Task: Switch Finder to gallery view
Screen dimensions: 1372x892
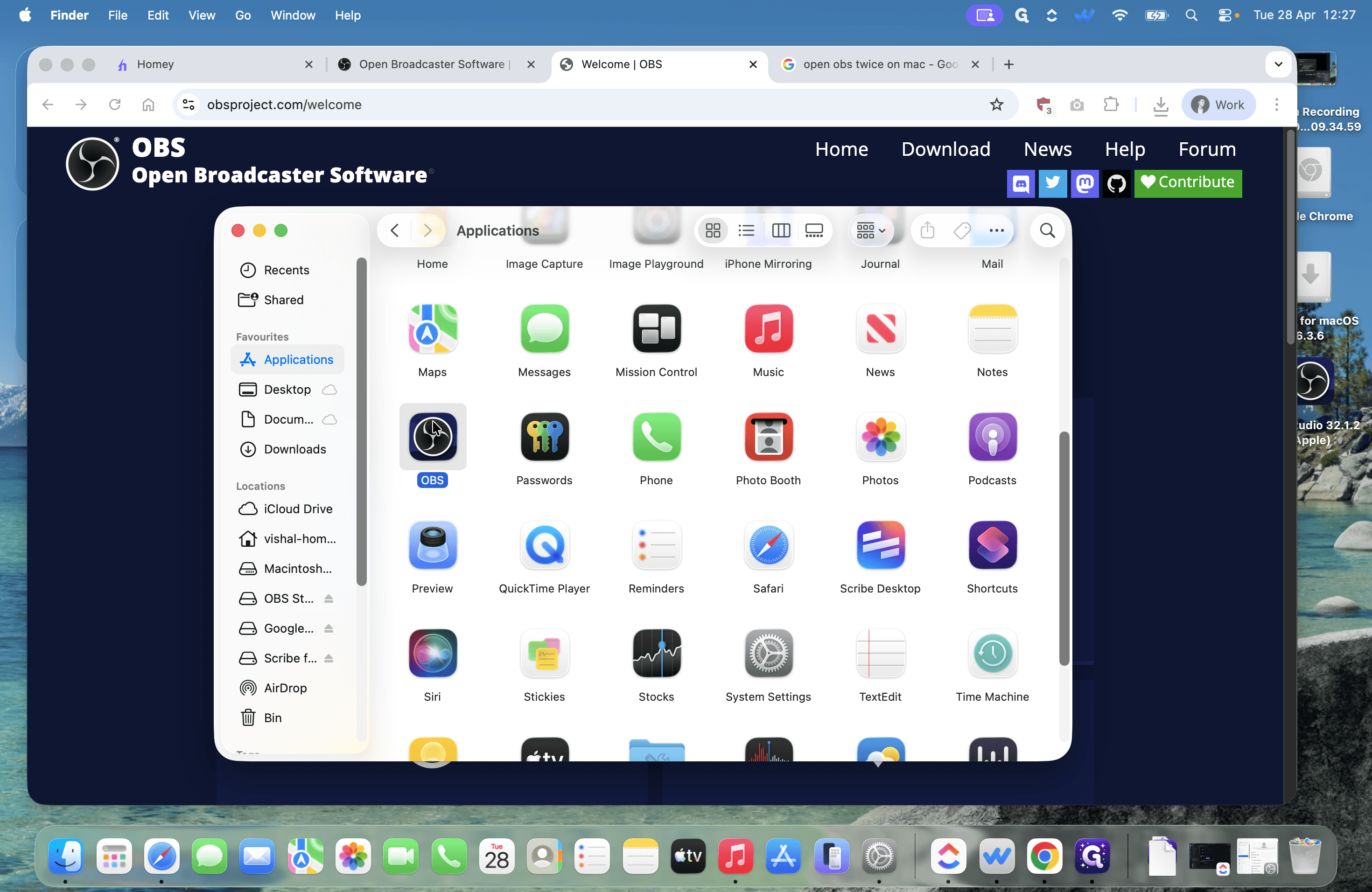Action: pos(813,230)
